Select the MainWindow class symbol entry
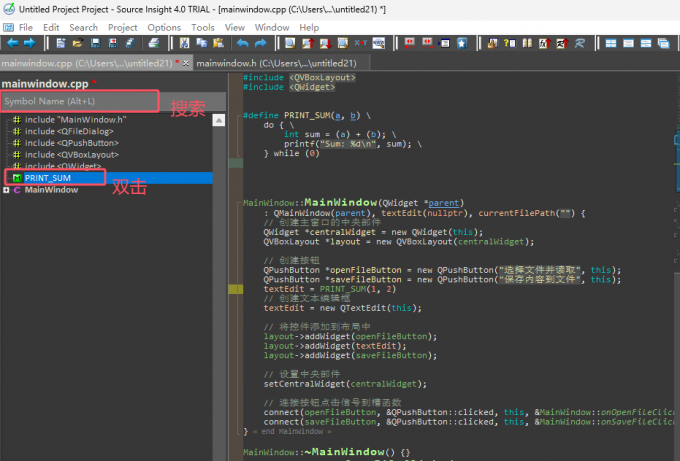Viewport: 680px width, 461px height. (51, 190)
